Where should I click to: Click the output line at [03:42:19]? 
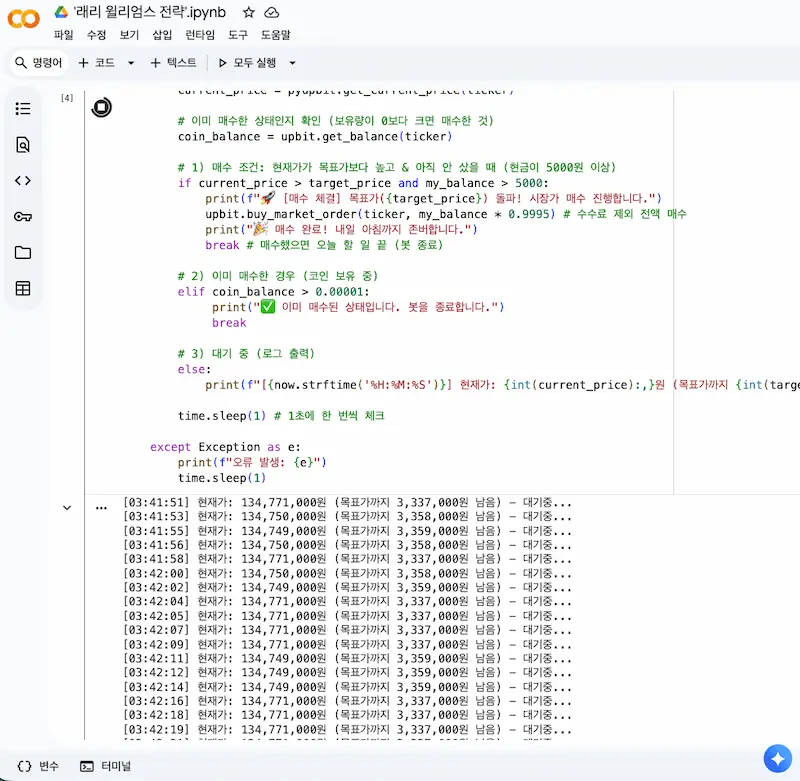[x=347, y=729]
